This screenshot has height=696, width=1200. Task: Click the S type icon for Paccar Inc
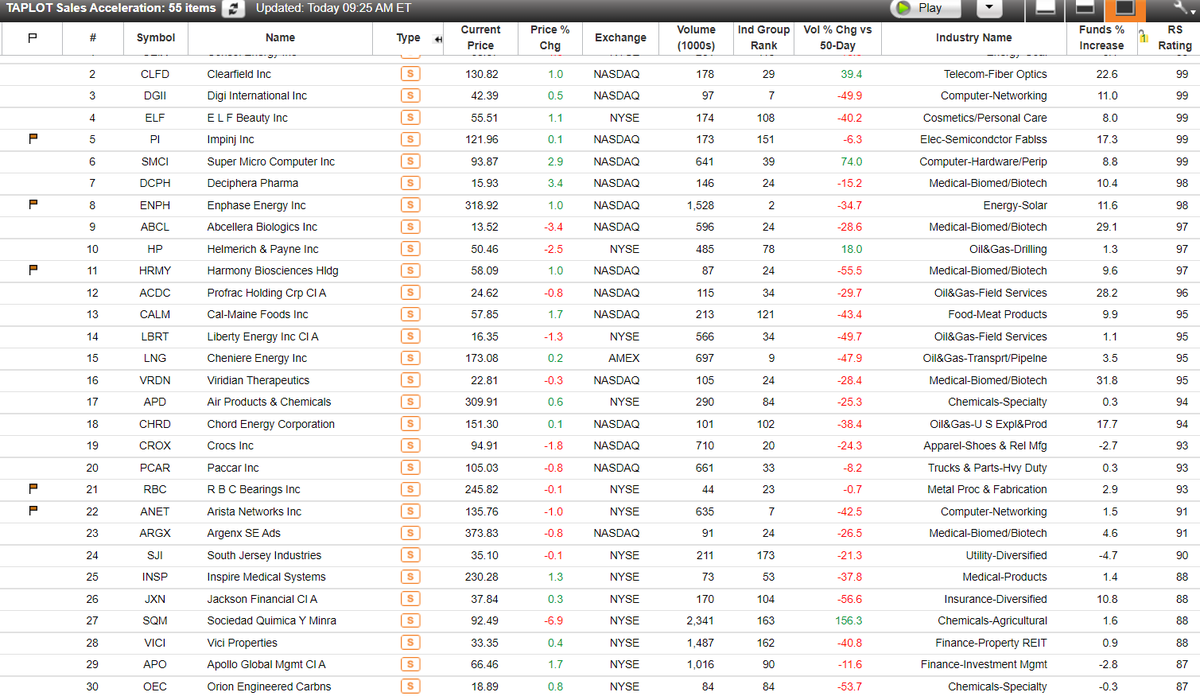click(x=408, y=467)
